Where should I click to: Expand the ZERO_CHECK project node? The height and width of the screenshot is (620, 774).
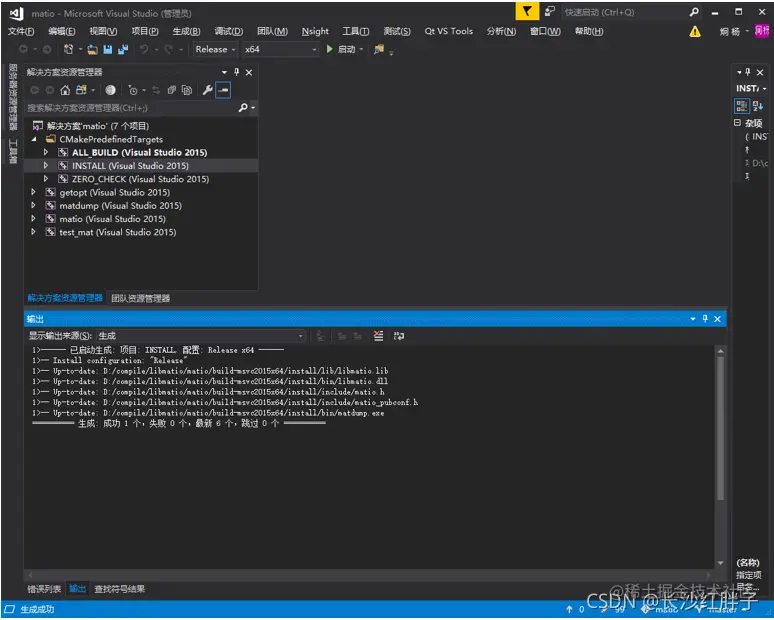[x=46, y=179]
